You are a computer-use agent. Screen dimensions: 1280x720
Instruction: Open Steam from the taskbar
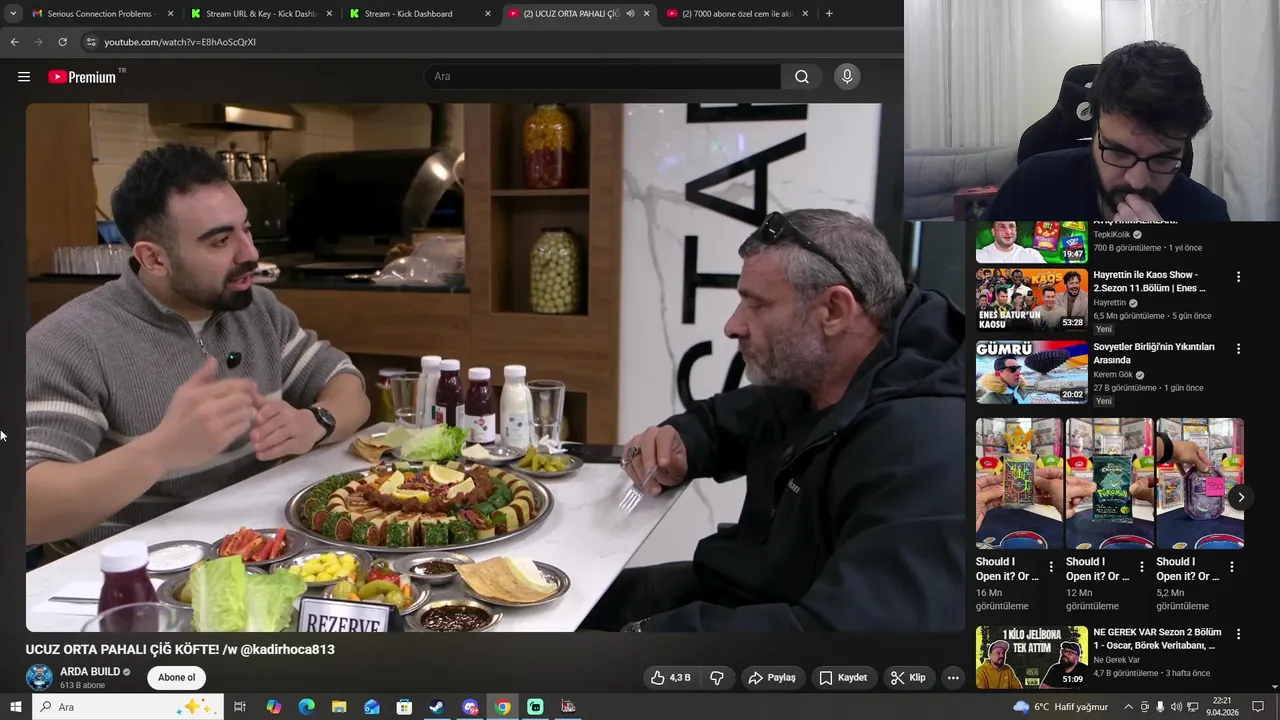(x=437, y=707)
